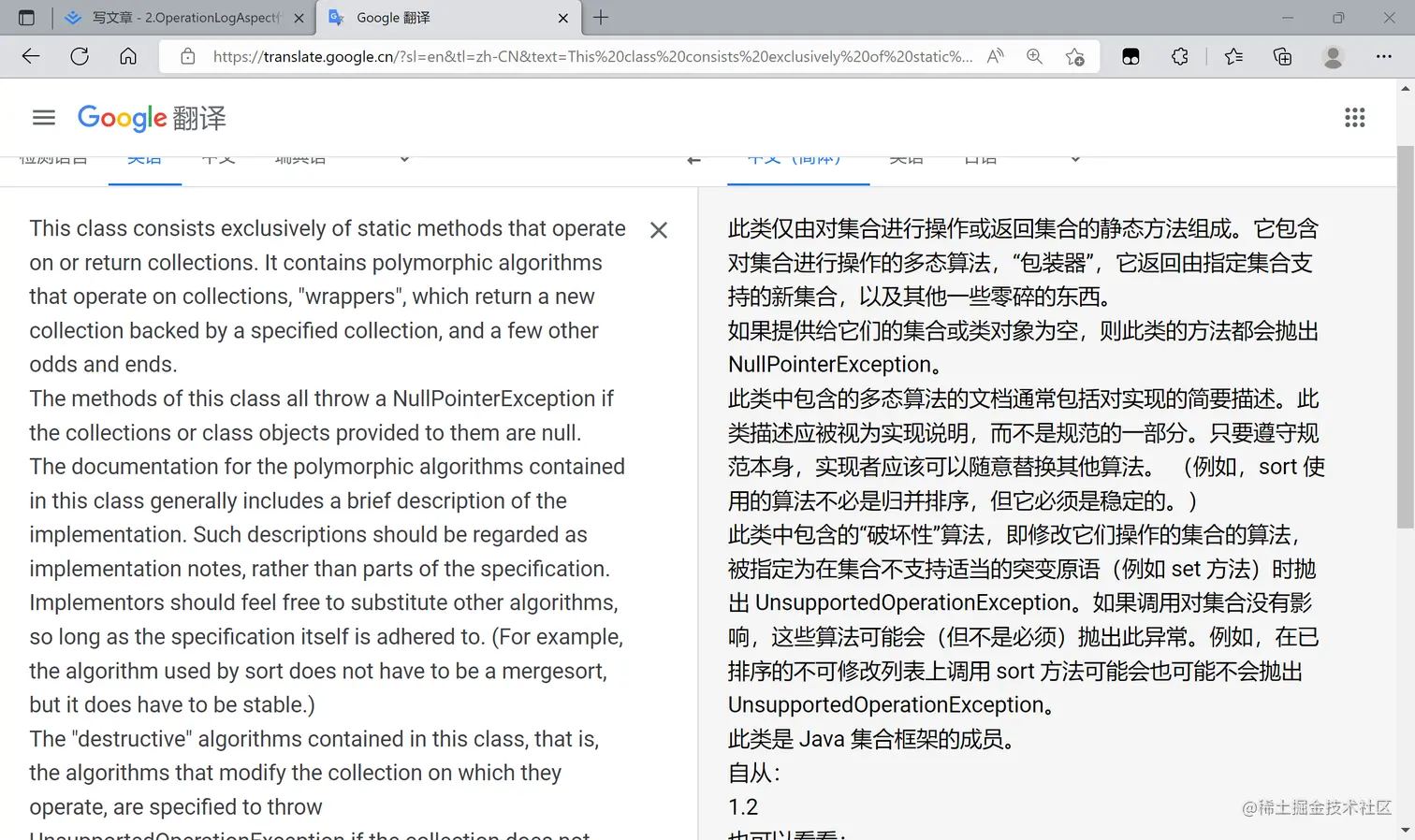Close the Google 翻译 tab
Screen dimensions: 1415x840
562,18
